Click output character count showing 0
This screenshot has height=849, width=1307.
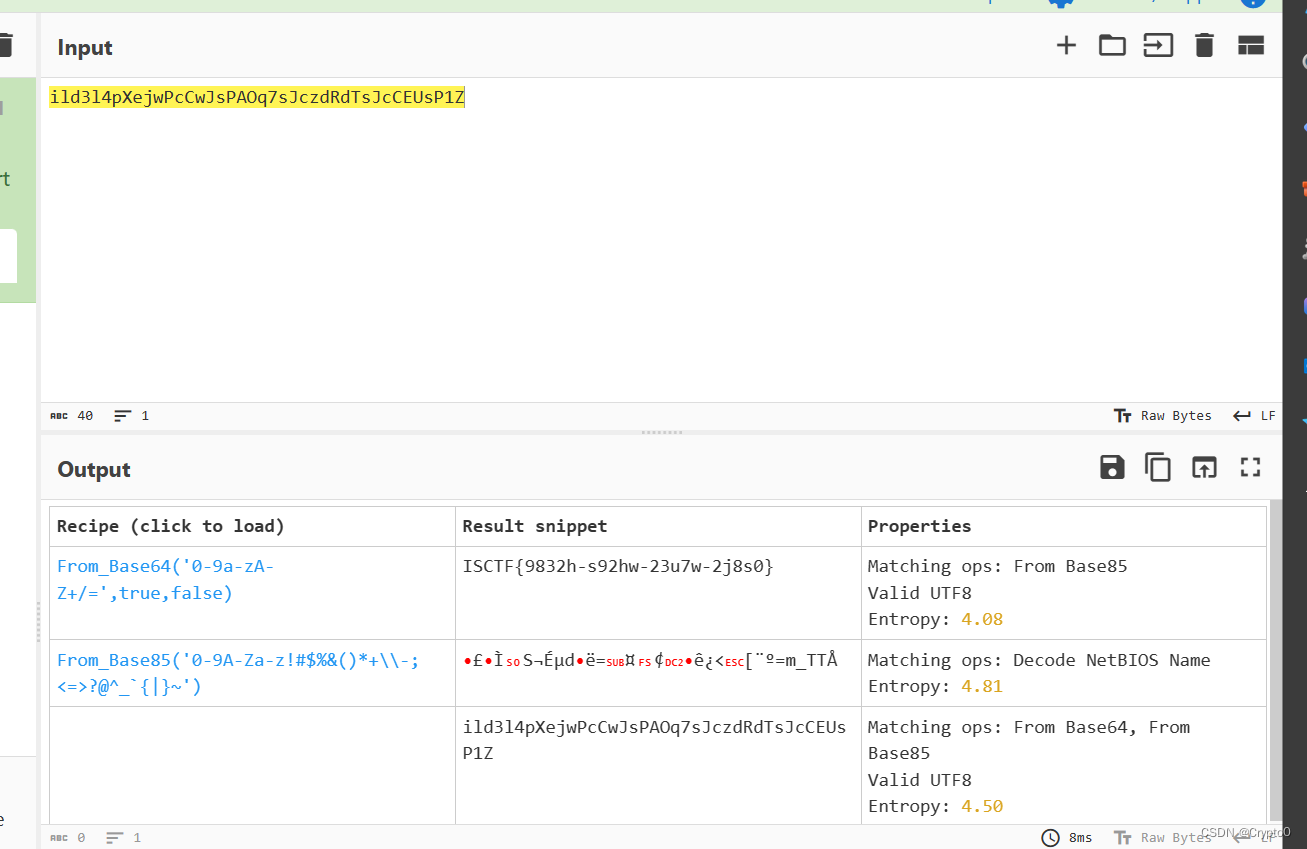click(x=67, y=837)
